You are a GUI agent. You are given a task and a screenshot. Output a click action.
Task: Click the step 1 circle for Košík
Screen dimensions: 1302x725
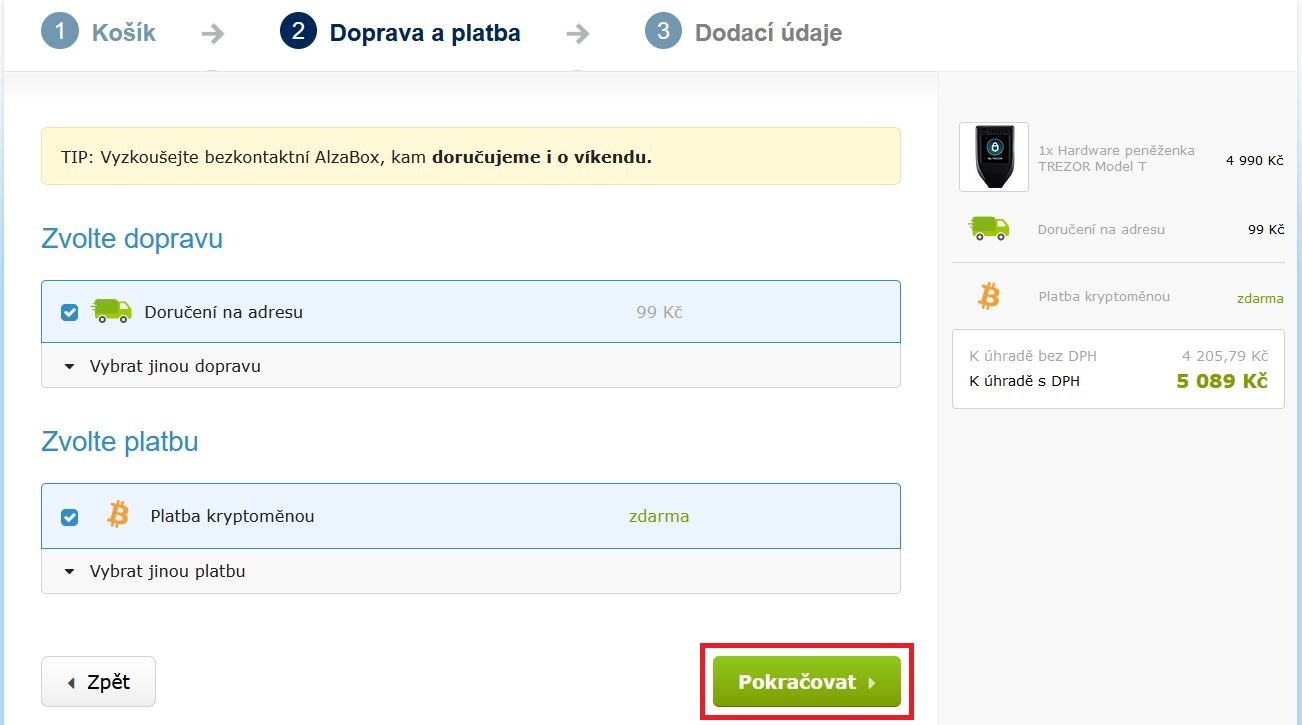(60, 31)
